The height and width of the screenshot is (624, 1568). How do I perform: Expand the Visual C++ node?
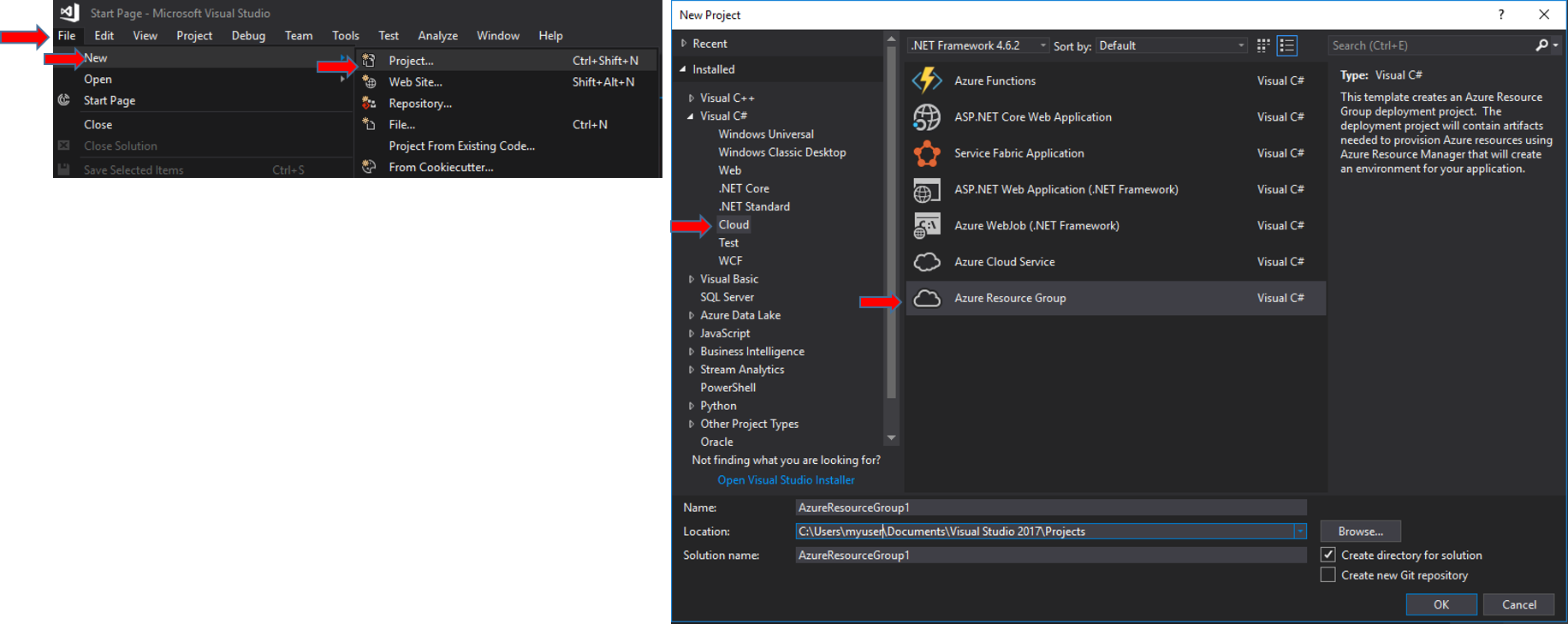click(692, 98)
